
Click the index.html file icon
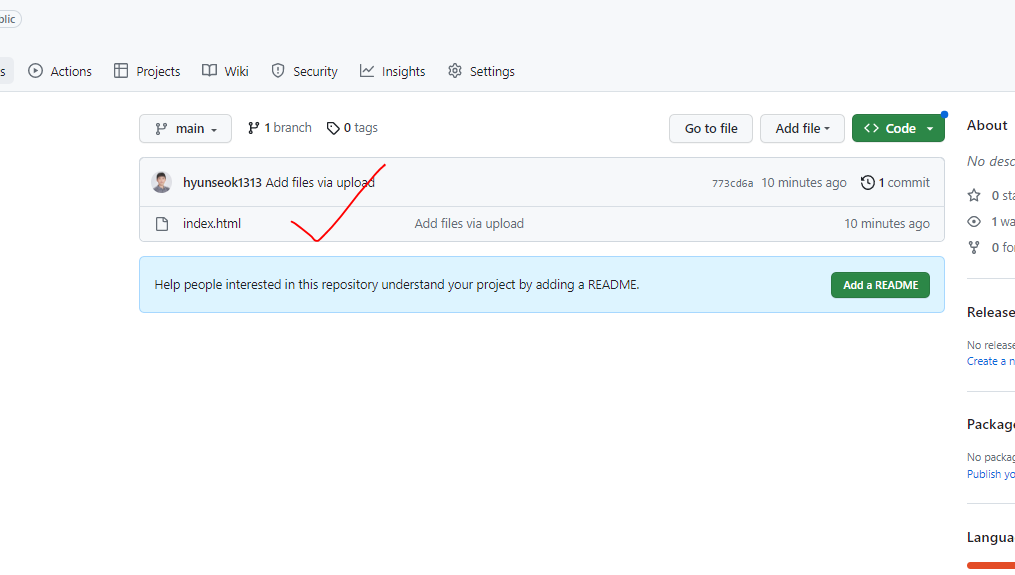[x=162, y=224]
